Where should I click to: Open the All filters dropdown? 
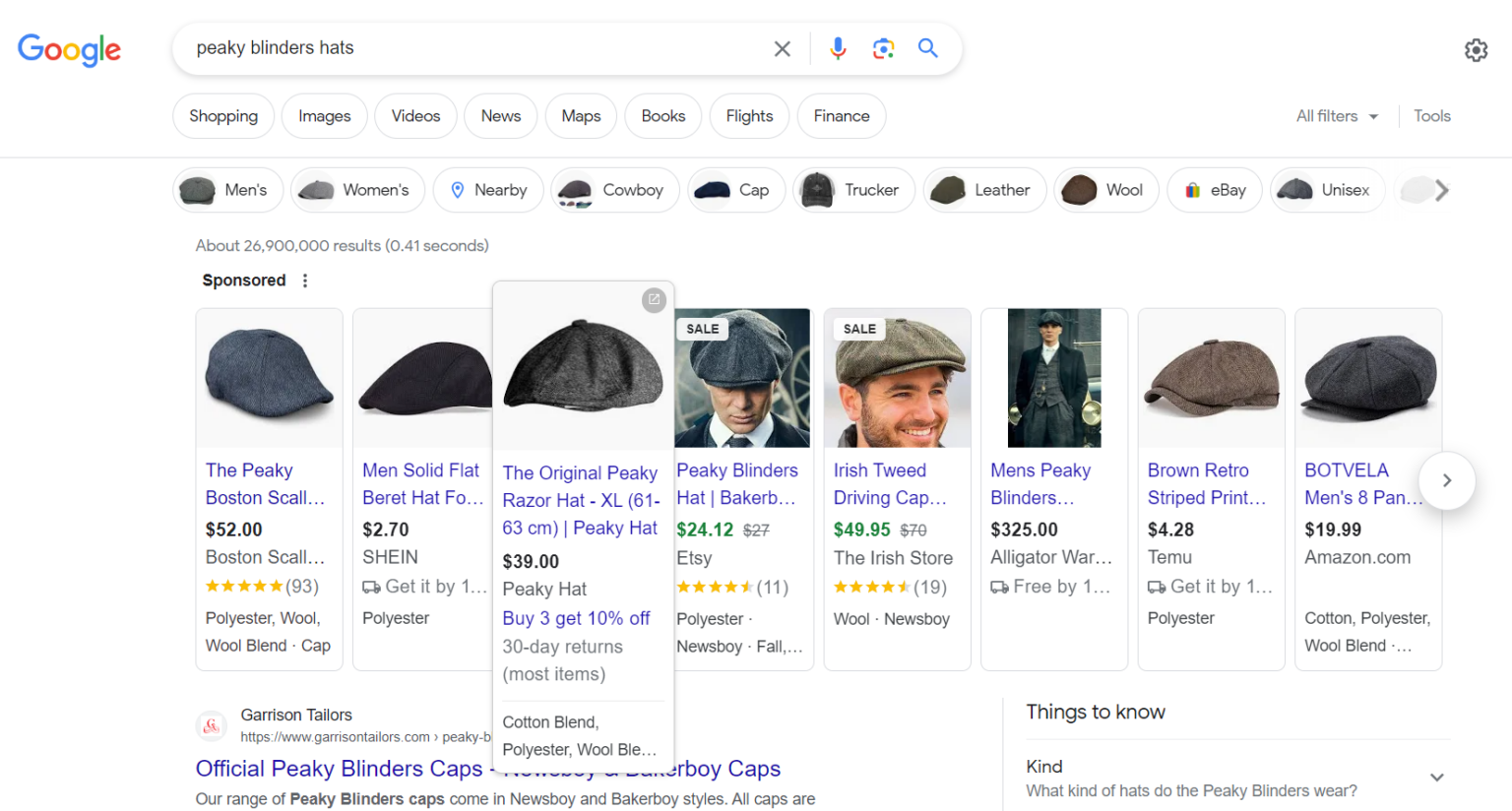pyautogui.click(x=1336, y=115)
